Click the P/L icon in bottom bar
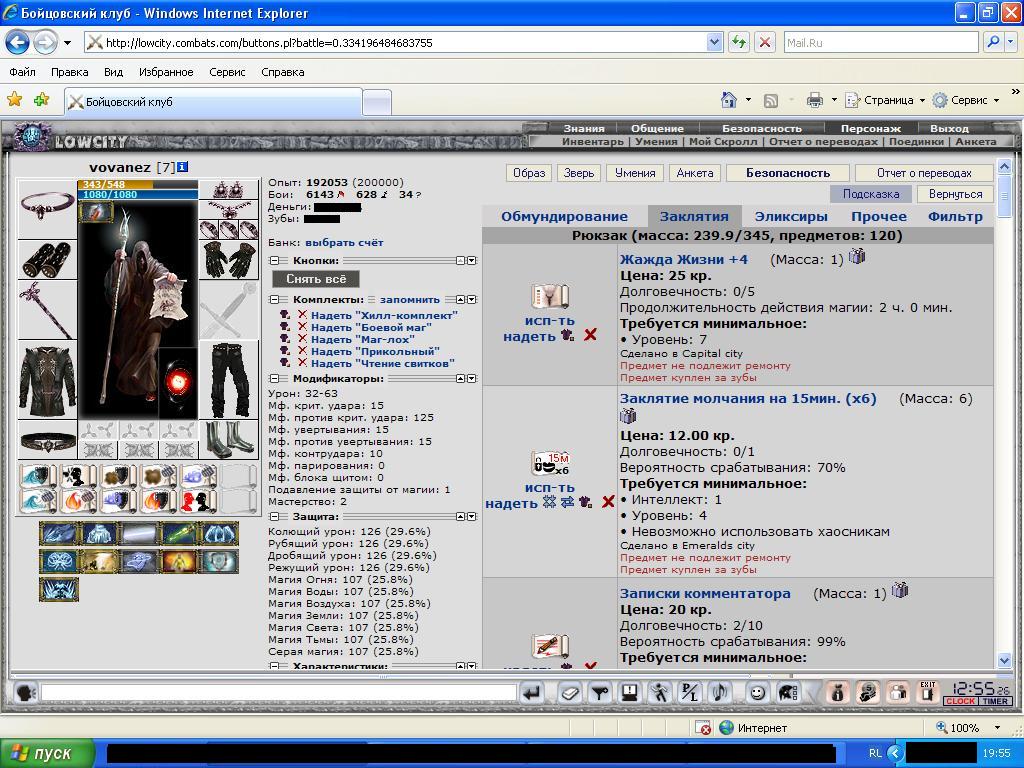Image resolution: width=1024 pixels, height=768 pixels. pos(690,693)
